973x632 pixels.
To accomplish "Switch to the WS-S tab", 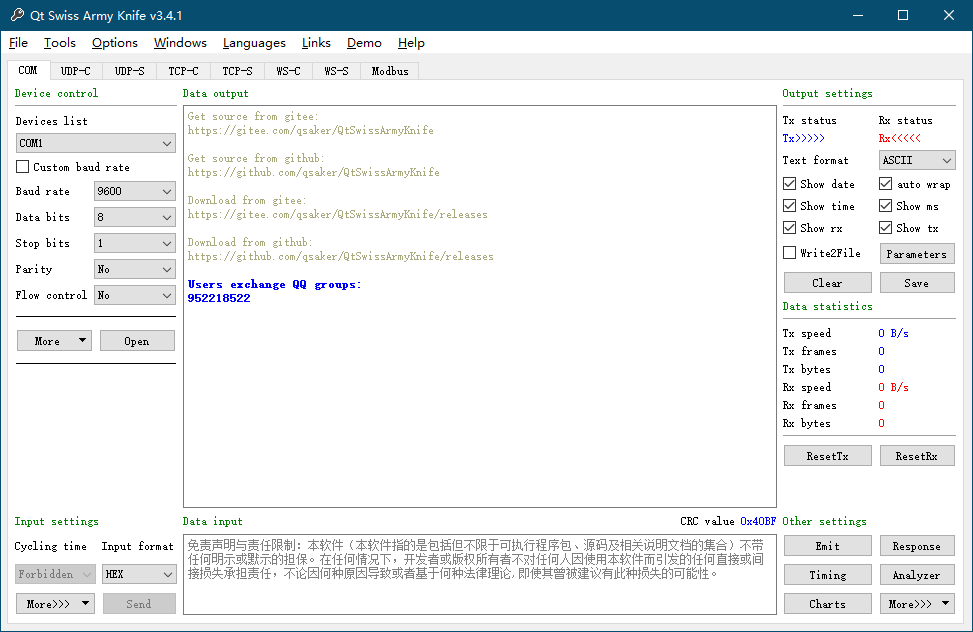I will tap(336, 71).
